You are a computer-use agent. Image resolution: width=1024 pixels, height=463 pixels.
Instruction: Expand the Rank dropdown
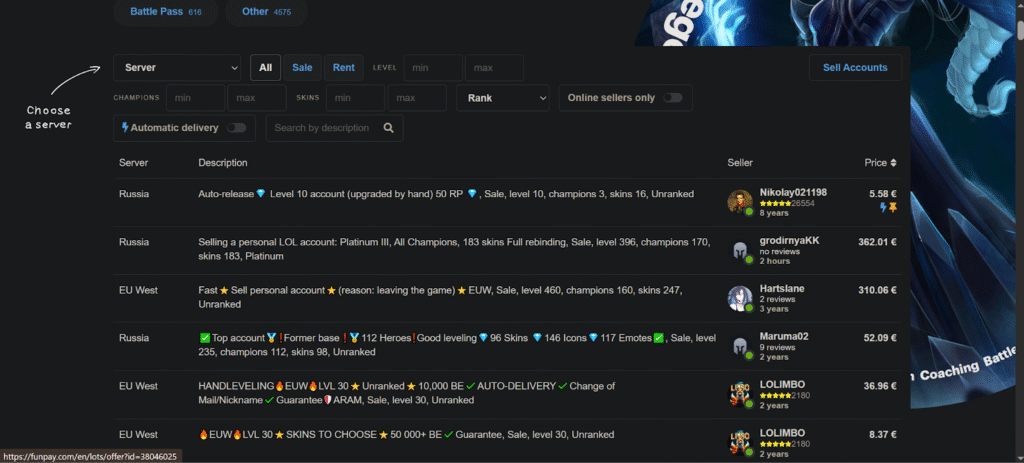[502, 98]
